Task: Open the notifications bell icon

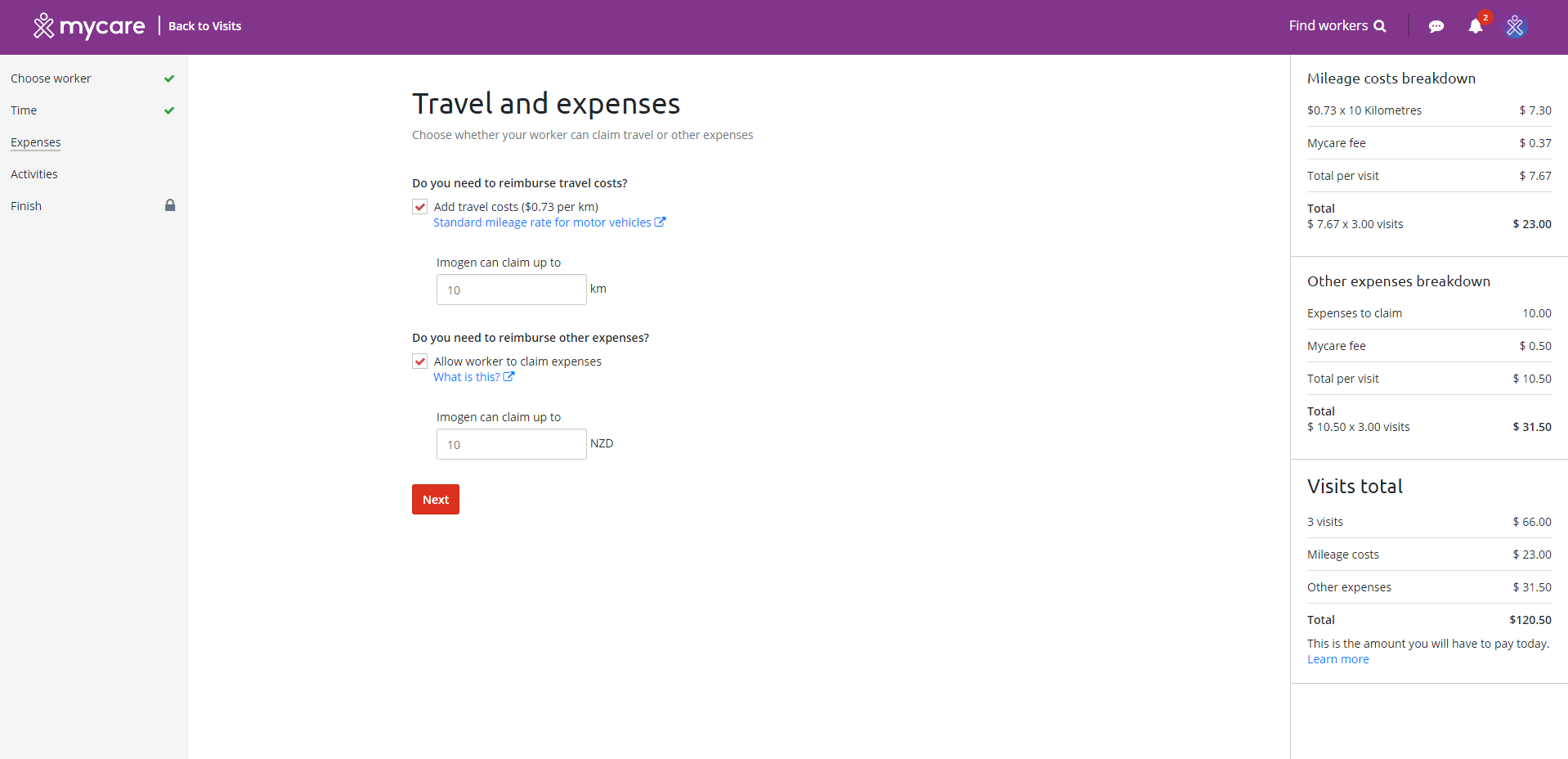Action: 1476,26
